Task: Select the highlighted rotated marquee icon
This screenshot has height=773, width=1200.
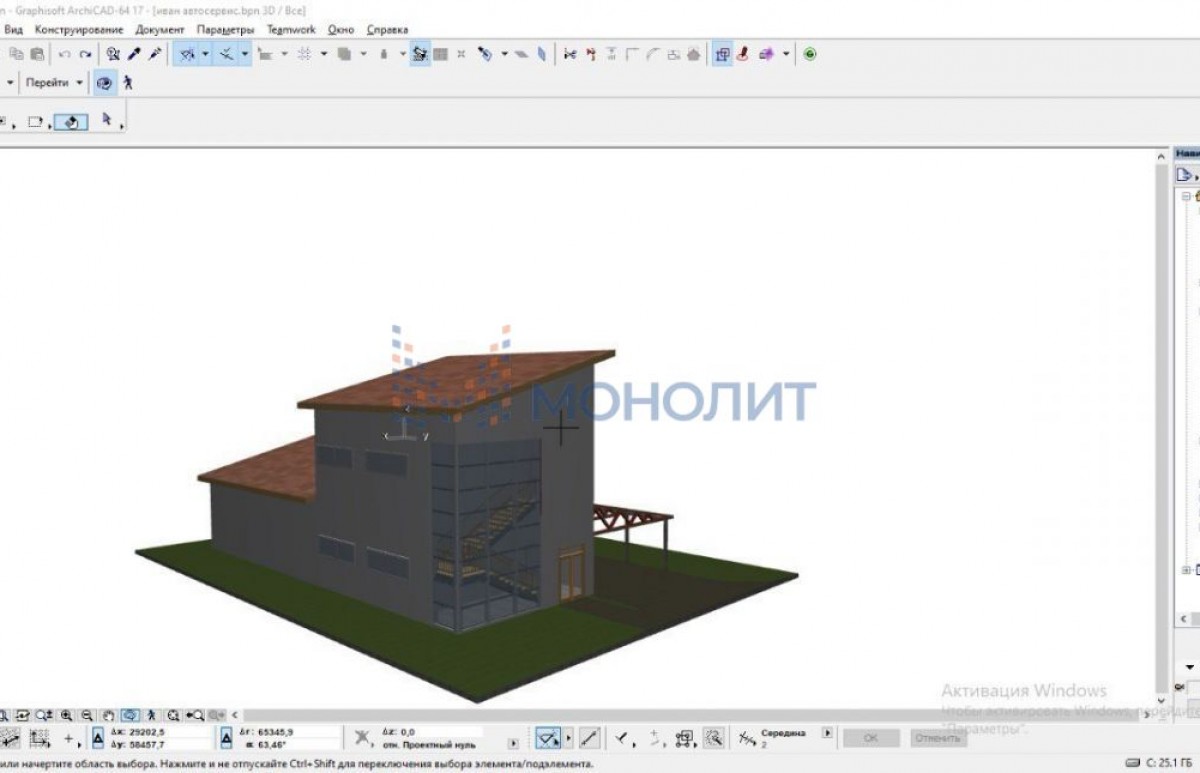Action: pos(71,122)
